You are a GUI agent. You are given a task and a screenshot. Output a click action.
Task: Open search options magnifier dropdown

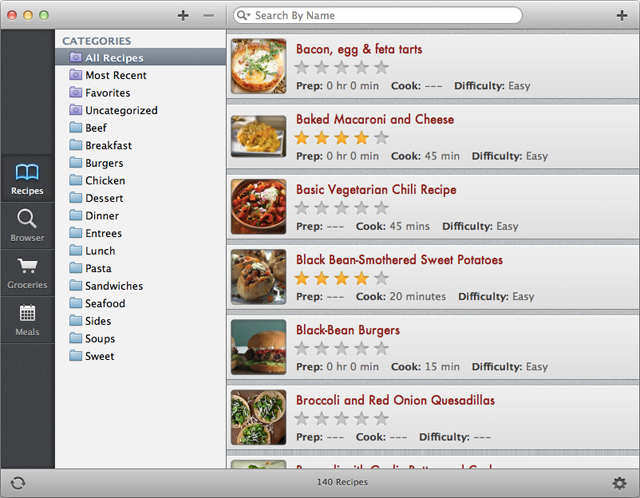pos(244,16)
